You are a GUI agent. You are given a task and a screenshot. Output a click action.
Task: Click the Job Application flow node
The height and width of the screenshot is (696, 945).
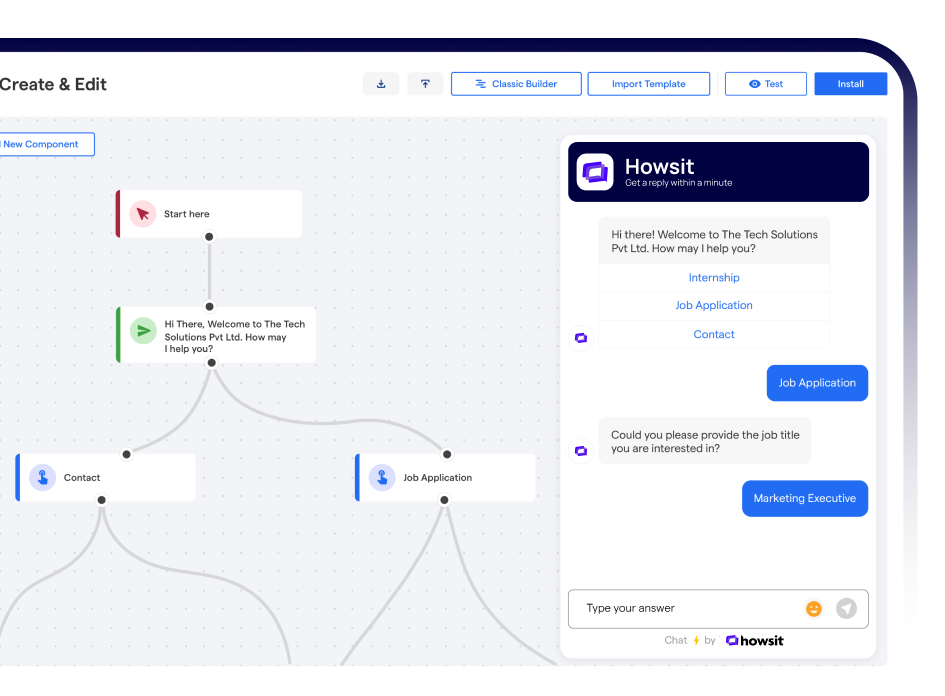click(x=445, y=477)
